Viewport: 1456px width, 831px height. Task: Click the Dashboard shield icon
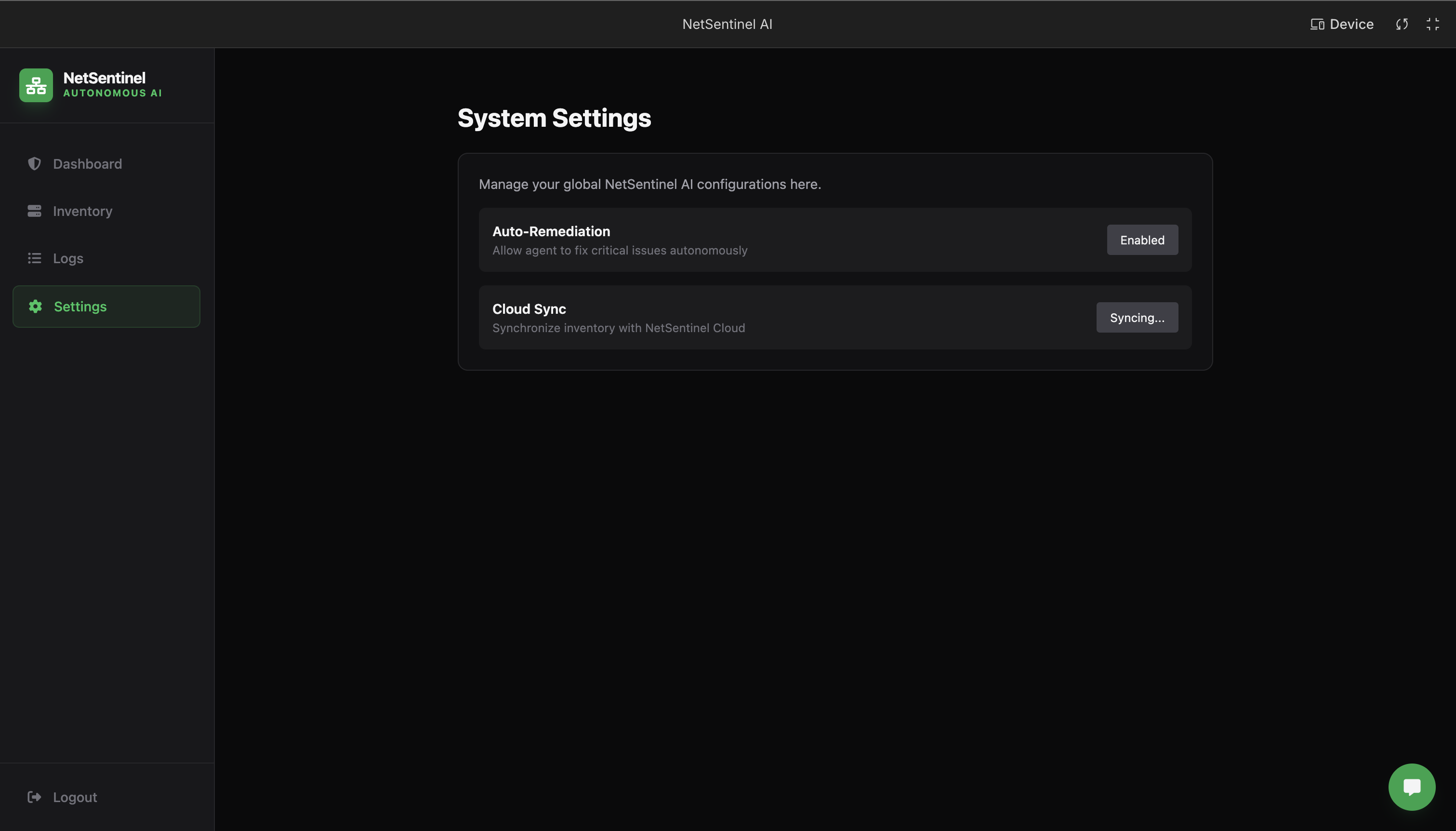click(34, 164)
